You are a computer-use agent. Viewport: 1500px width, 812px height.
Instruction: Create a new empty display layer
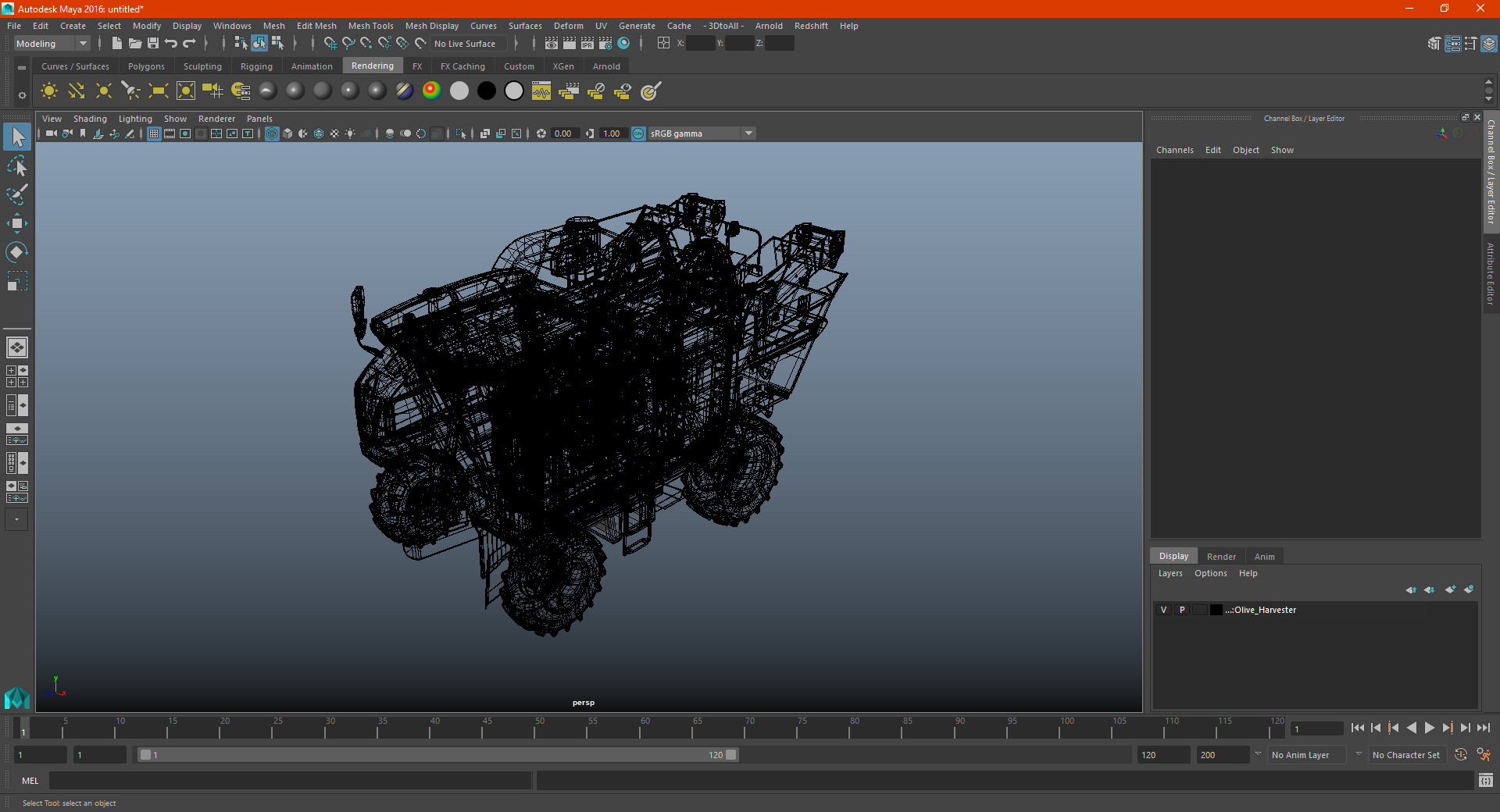(1450, 589)
